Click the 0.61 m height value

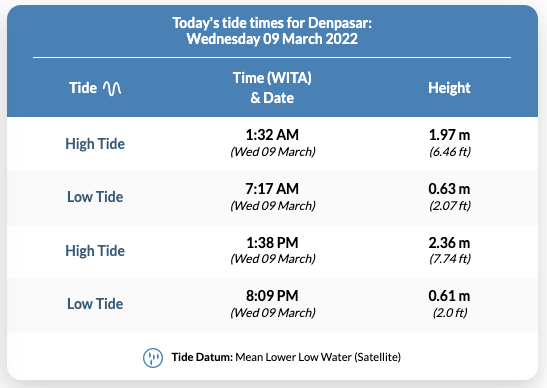(449, 296)
